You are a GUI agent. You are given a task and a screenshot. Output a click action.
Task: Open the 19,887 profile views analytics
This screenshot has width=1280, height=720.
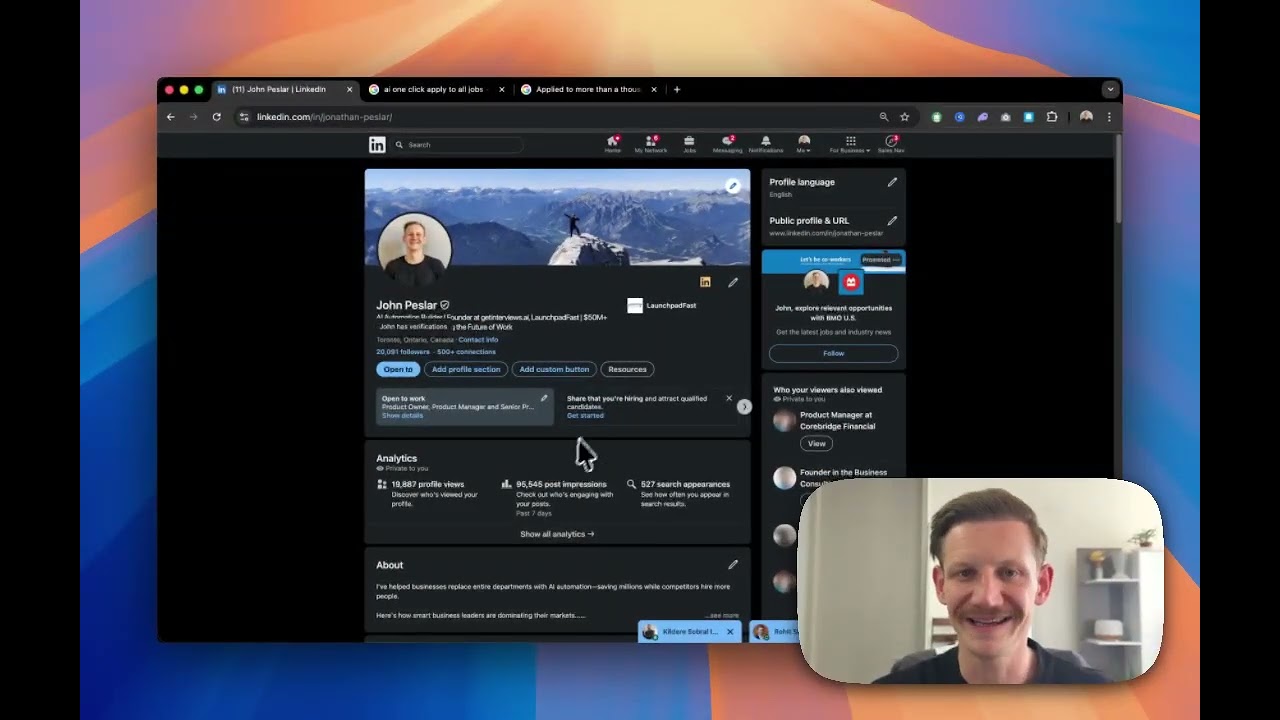(427, 484)
